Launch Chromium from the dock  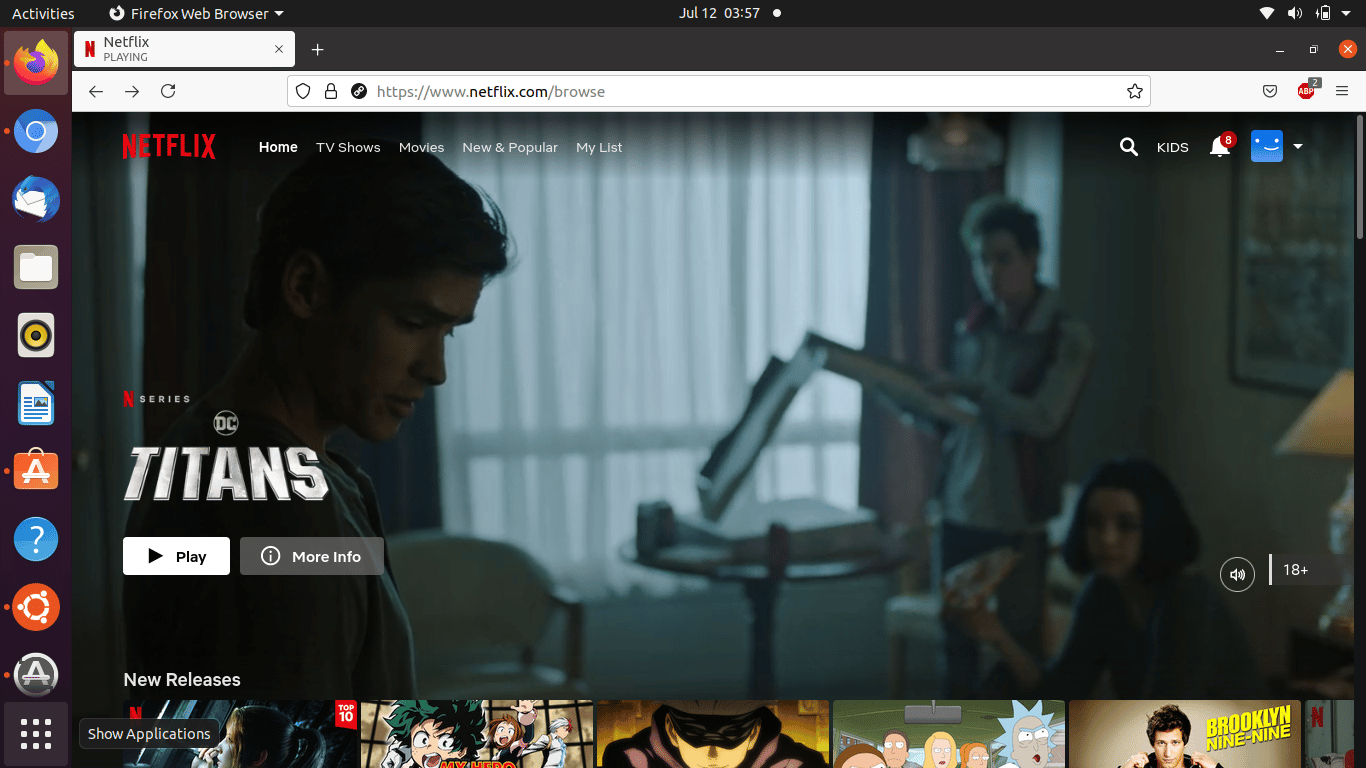(36, 131)
